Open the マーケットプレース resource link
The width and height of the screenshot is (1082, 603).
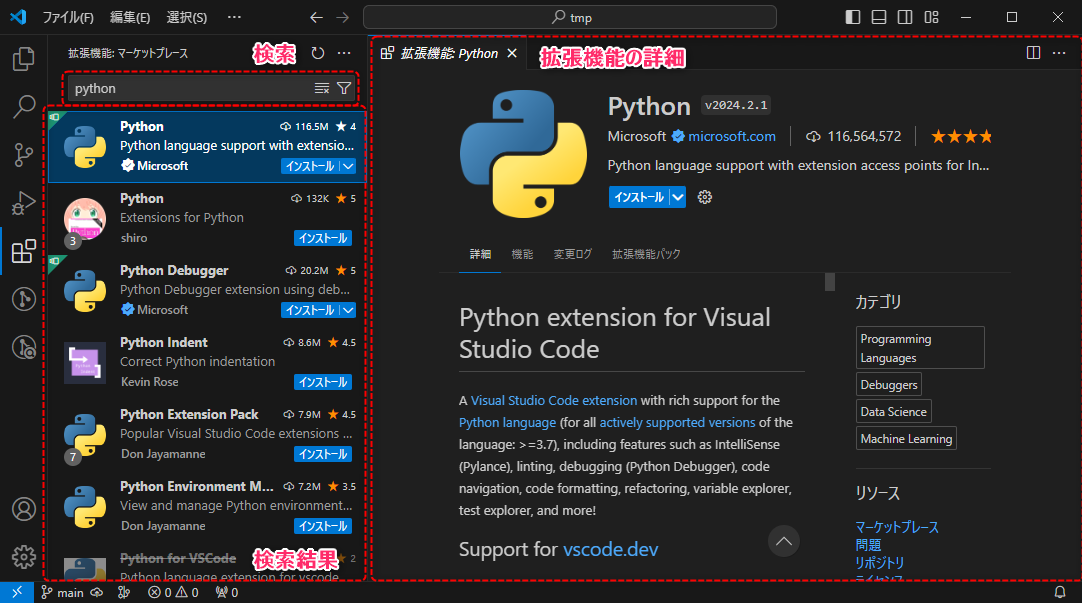(897, 527)
